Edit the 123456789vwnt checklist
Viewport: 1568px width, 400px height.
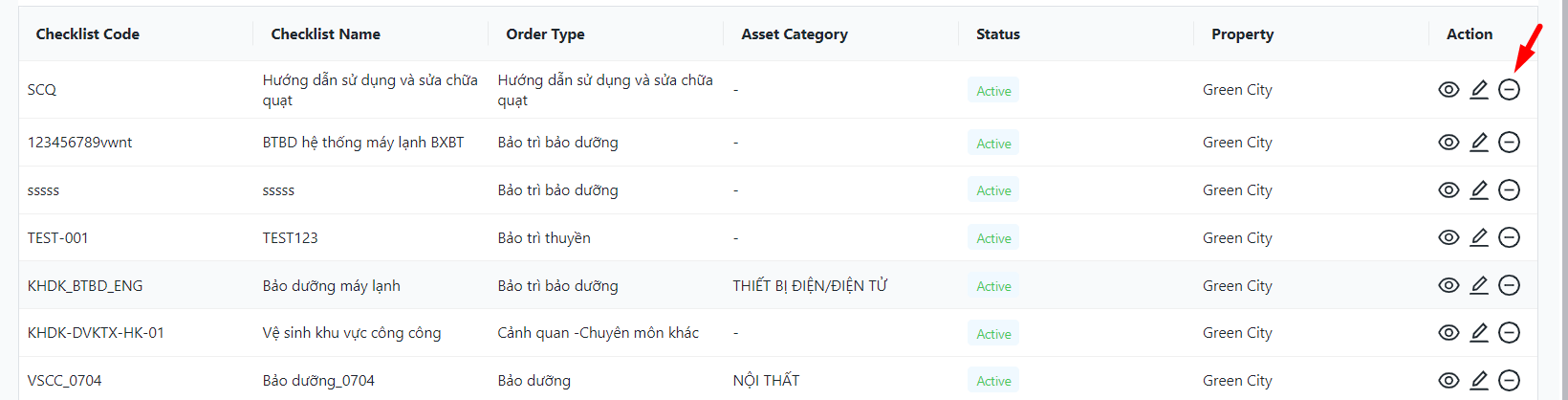pyautogui.click(x=1479, y=142)
